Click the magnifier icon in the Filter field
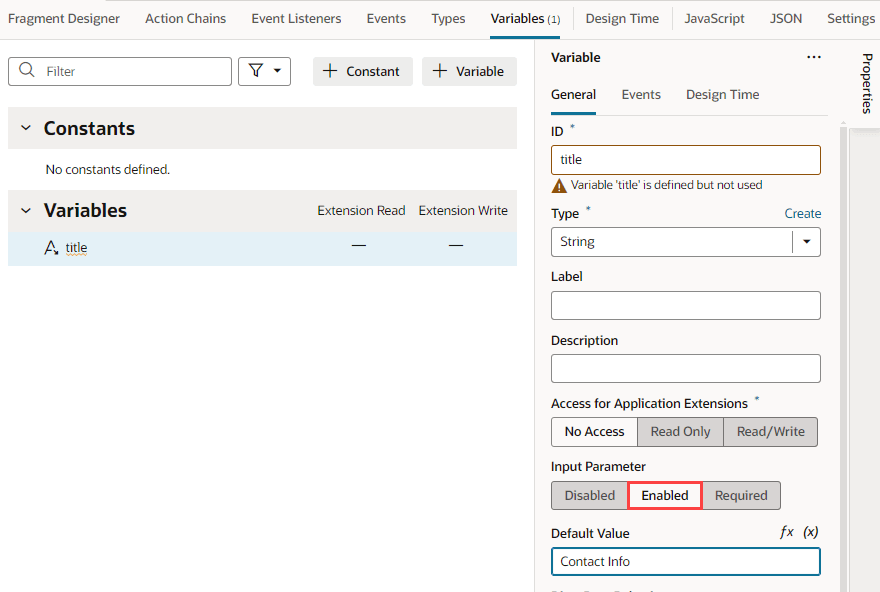Image resolution: width=880 pixels, height=592 pixels. 26,71
